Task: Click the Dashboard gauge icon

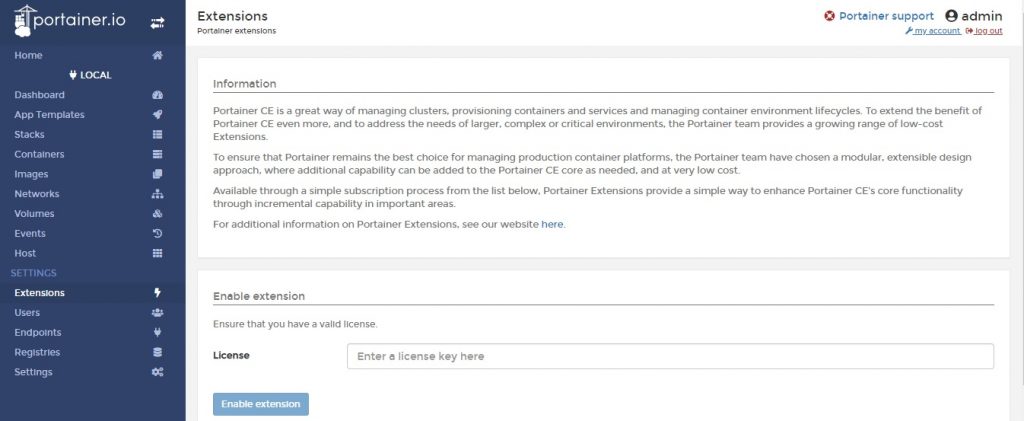Action: click(x=157, y=95)
